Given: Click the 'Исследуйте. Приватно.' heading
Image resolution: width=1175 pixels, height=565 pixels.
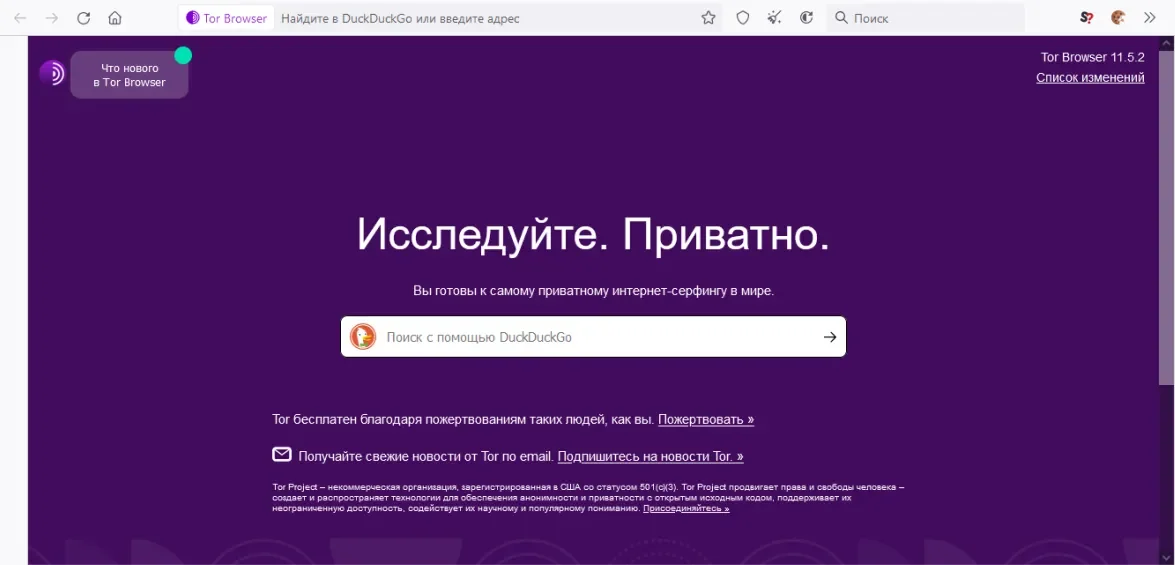Looking at the screenshot, I should 593,235.
